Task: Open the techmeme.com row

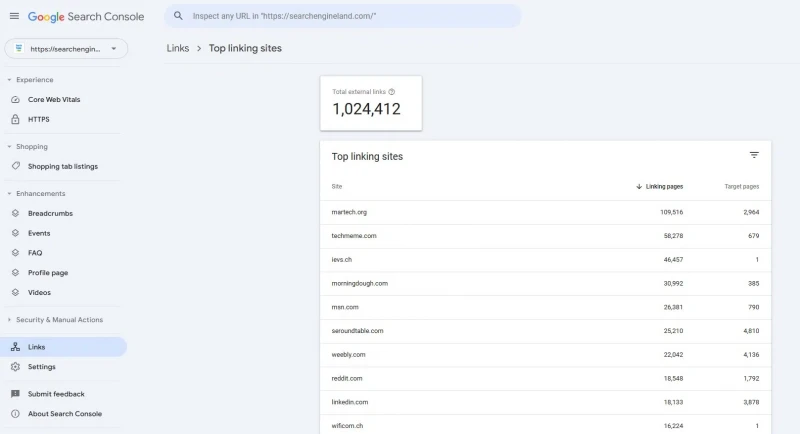Action: point(545,236)
